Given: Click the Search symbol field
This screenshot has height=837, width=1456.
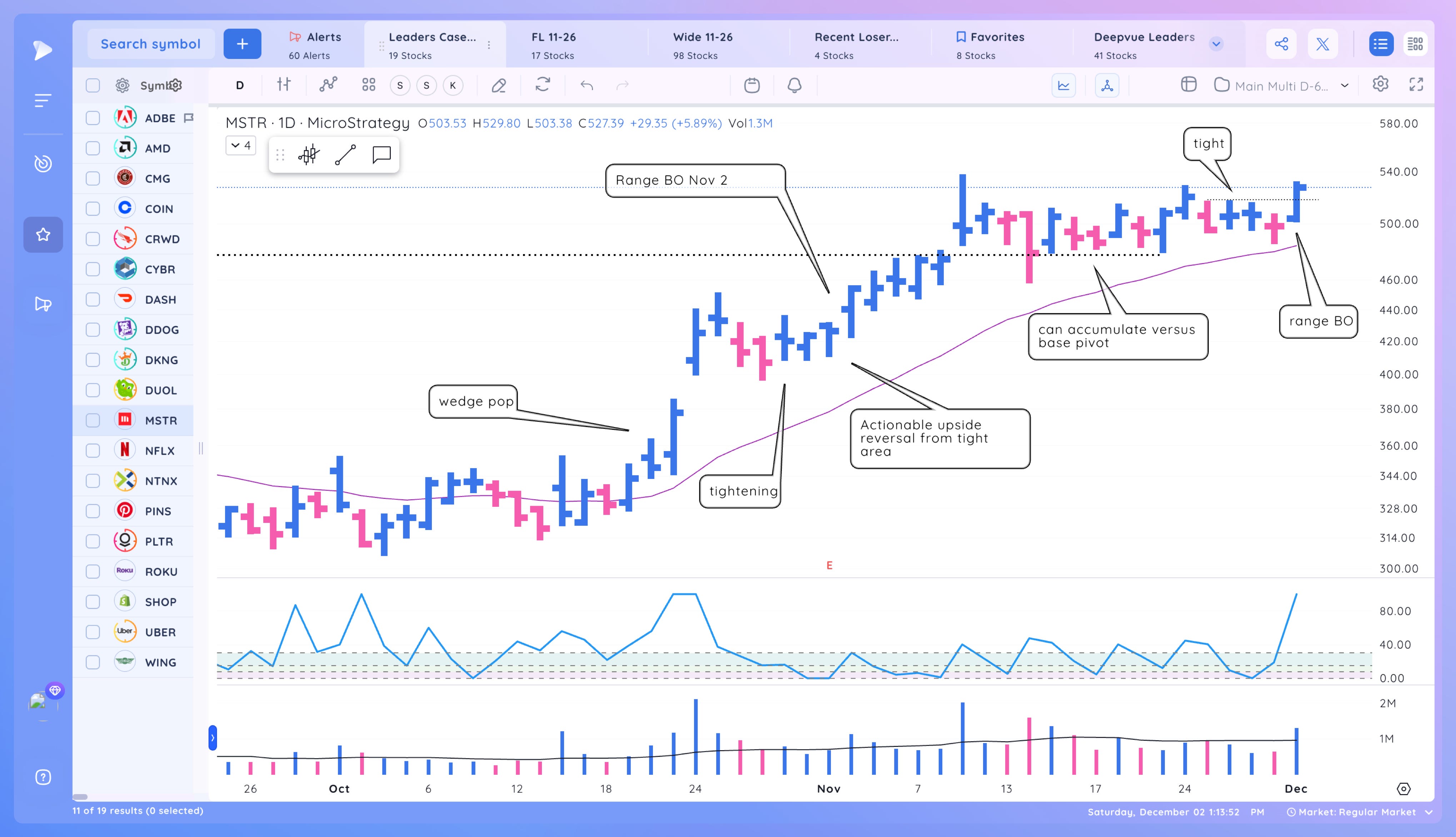Looking at the screenshot, I should pos(150,44).
